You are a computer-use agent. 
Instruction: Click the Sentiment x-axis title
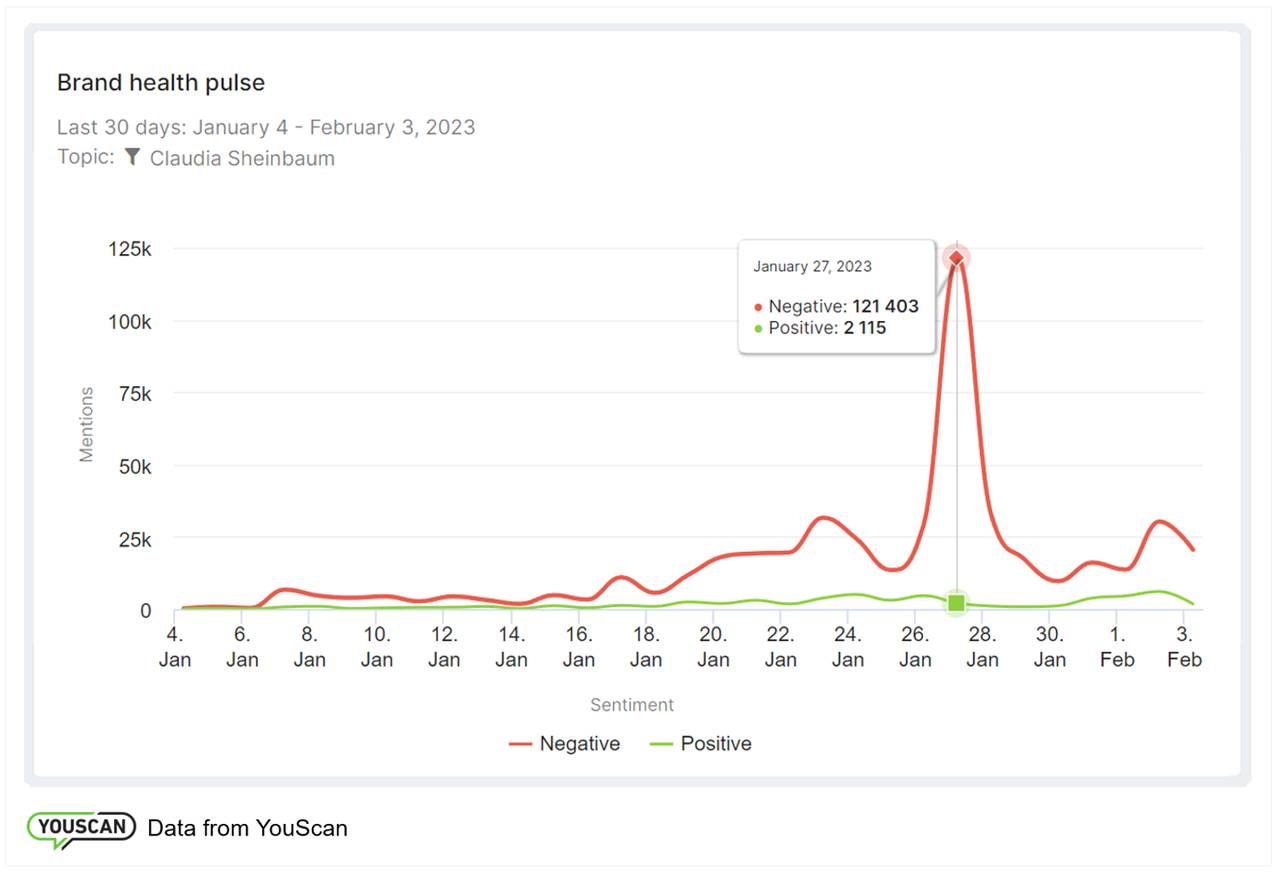pos(632,705)
